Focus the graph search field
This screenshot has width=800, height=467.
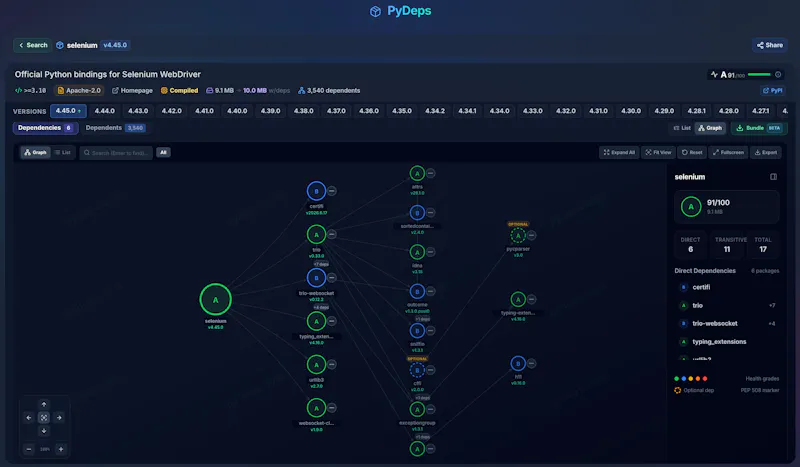[x=116, y=153]
